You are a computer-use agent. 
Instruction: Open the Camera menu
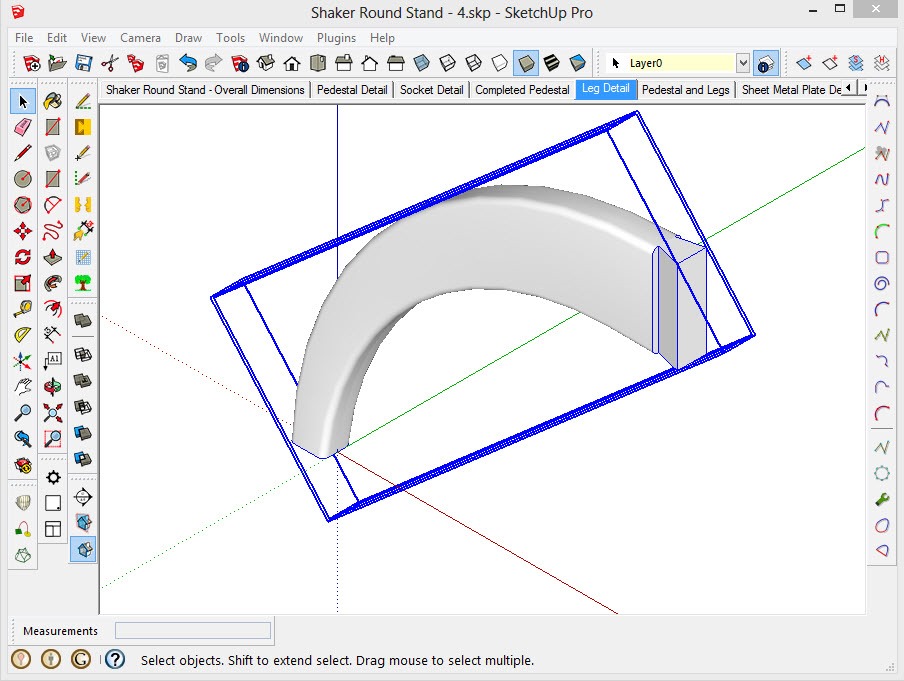tap(140, 37)
